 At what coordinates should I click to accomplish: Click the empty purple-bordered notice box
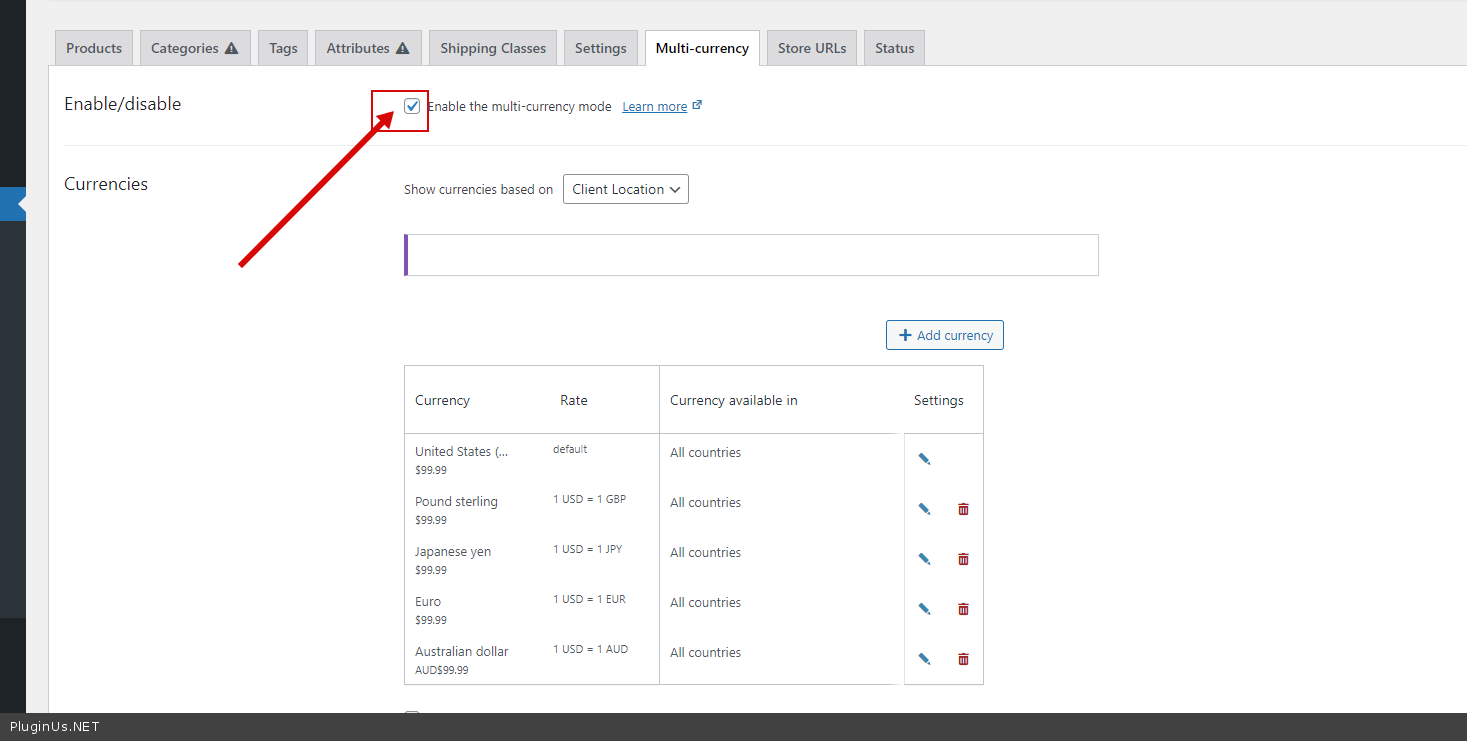pyautogui.click(x=751, y=255)
